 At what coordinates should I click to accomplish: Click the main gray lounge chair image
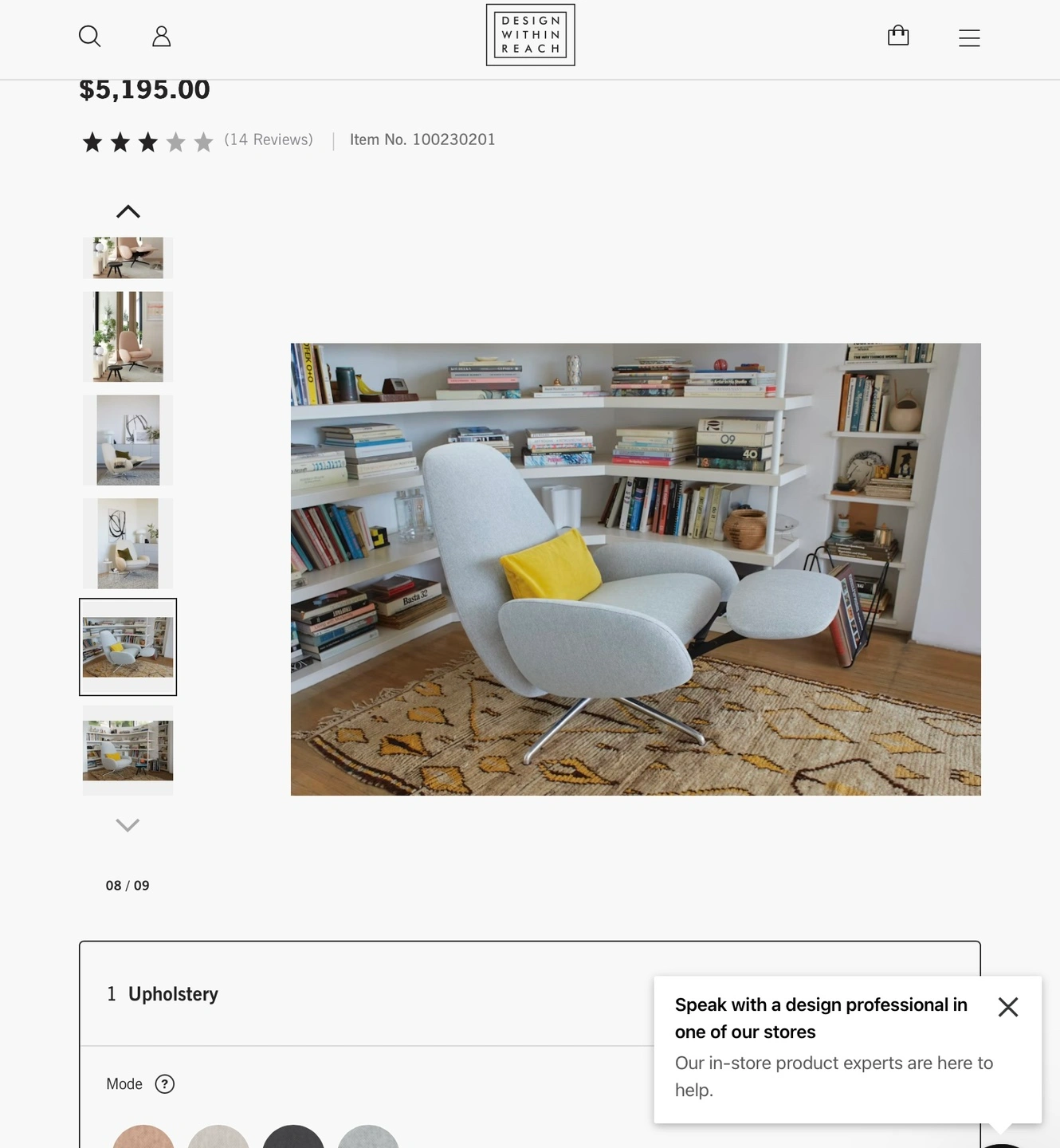tap(636, 569)
